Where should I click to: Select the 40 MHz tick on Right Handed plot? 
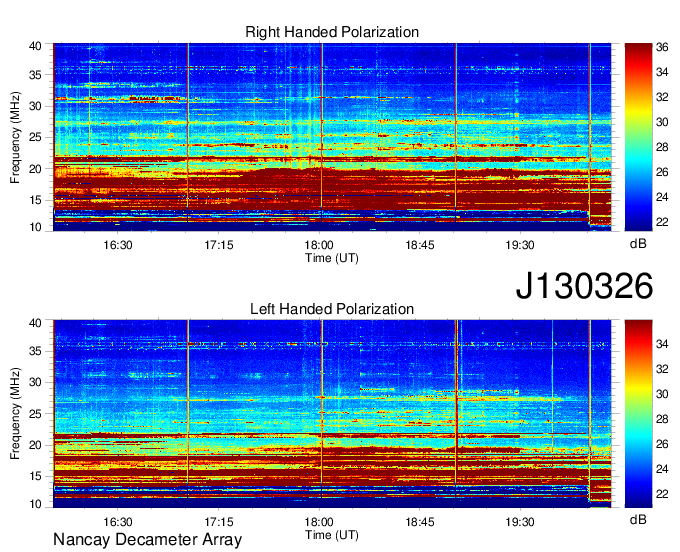[x=35, y=46]
